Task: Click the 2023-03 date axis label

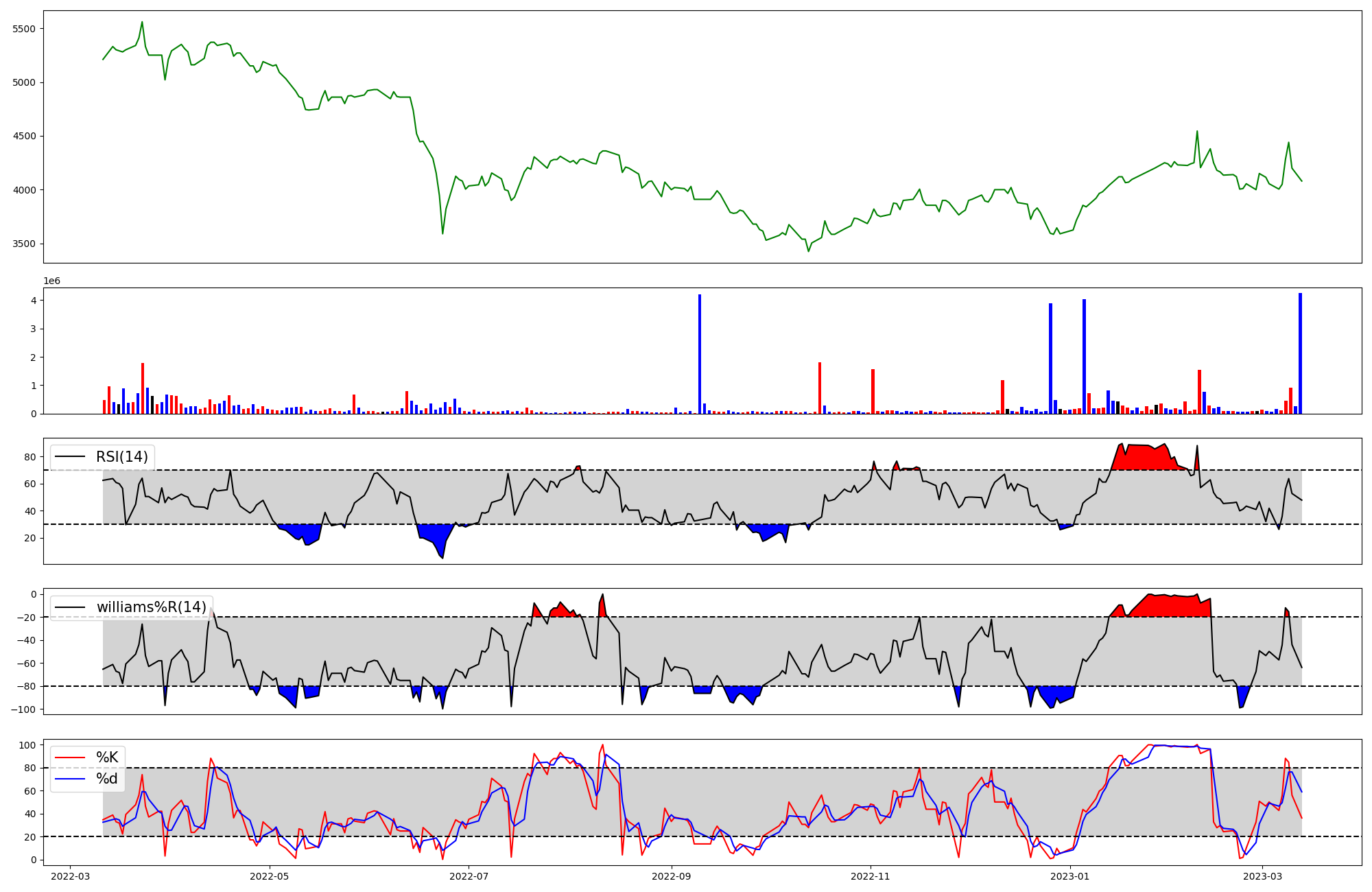Action: (x=1263, y=876)
